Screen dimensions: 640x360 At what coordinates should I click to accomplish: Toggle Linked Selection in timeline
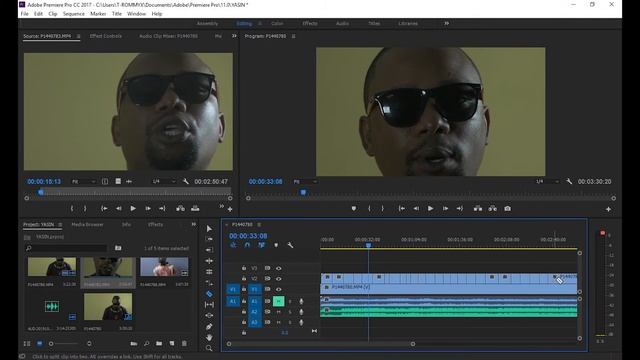click(261, 245)
